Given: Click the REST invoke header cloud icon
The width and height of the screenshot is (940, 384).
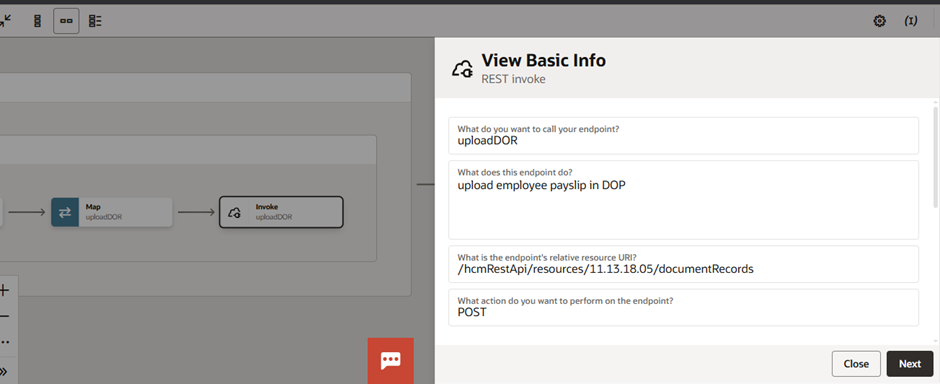Looking at the screenshot, I should (x=462, y=69).
